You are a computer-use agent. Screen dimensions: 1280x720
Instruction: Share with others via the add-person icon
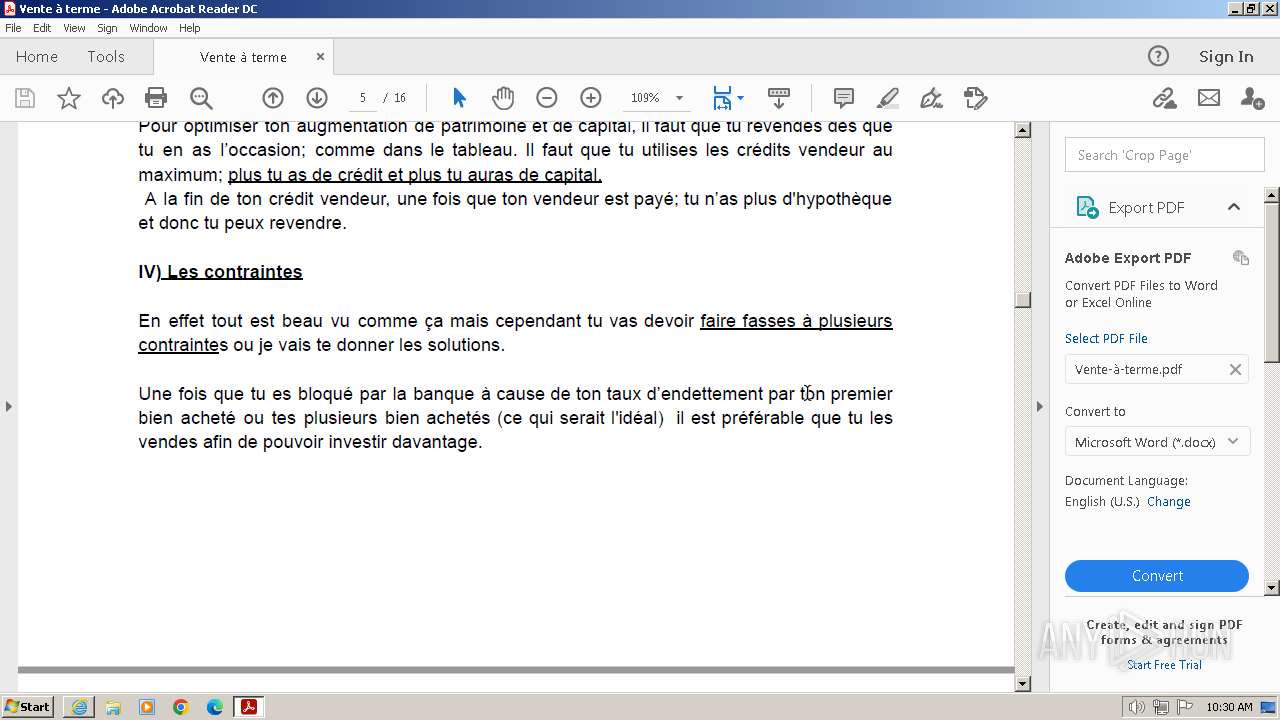pyautogui.click(x=1252, y=98)
